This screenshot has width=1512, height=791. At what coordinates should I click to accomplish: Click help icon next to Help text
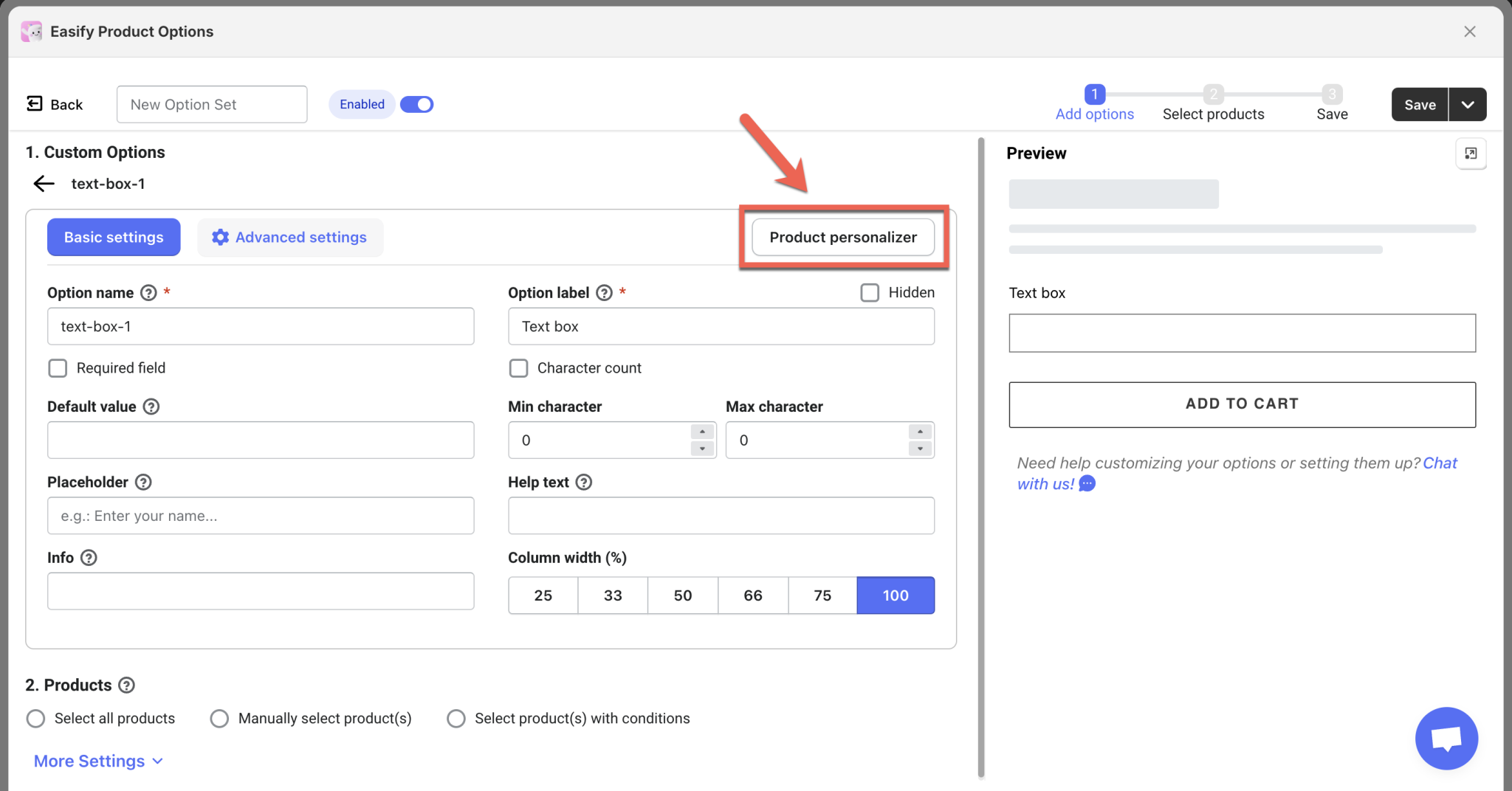584,482
